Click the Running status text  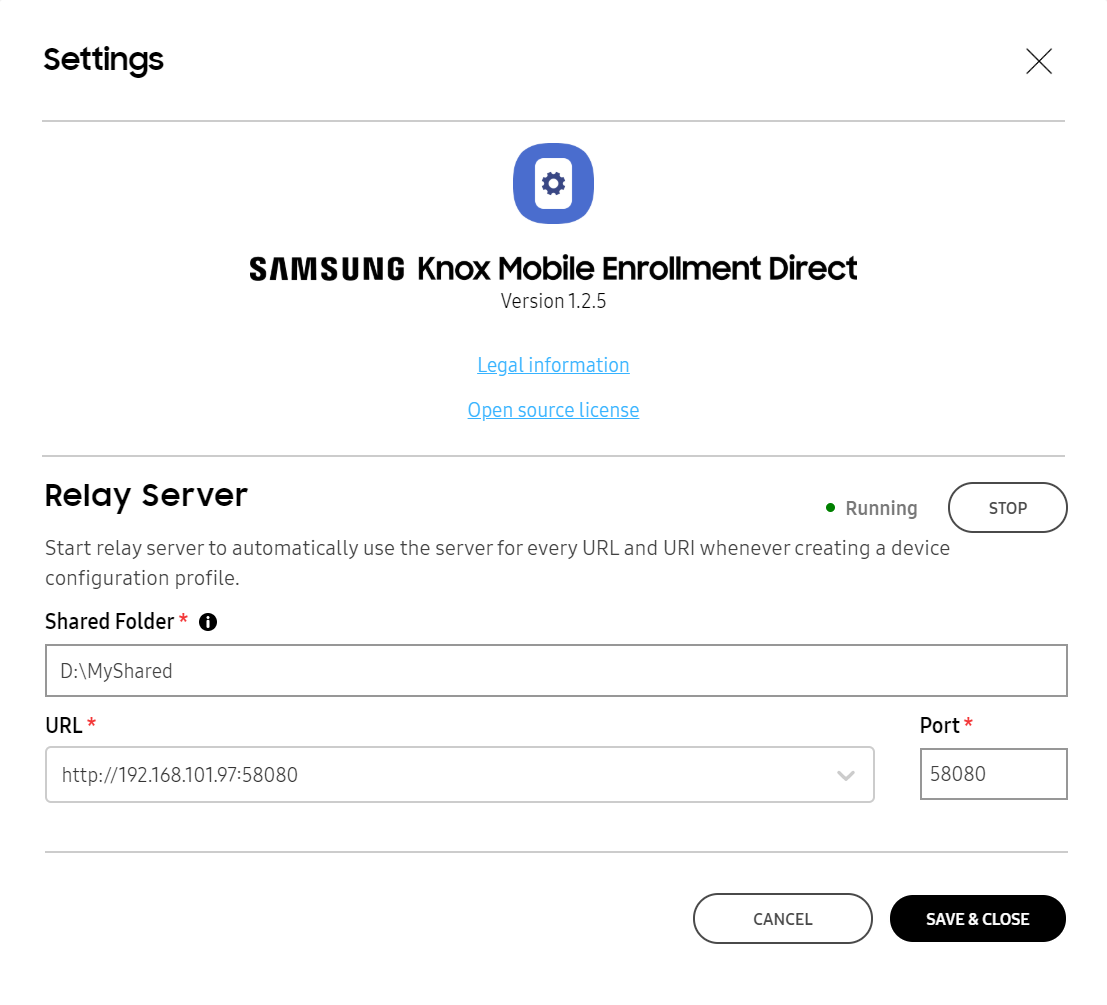[x=881, y=508]
